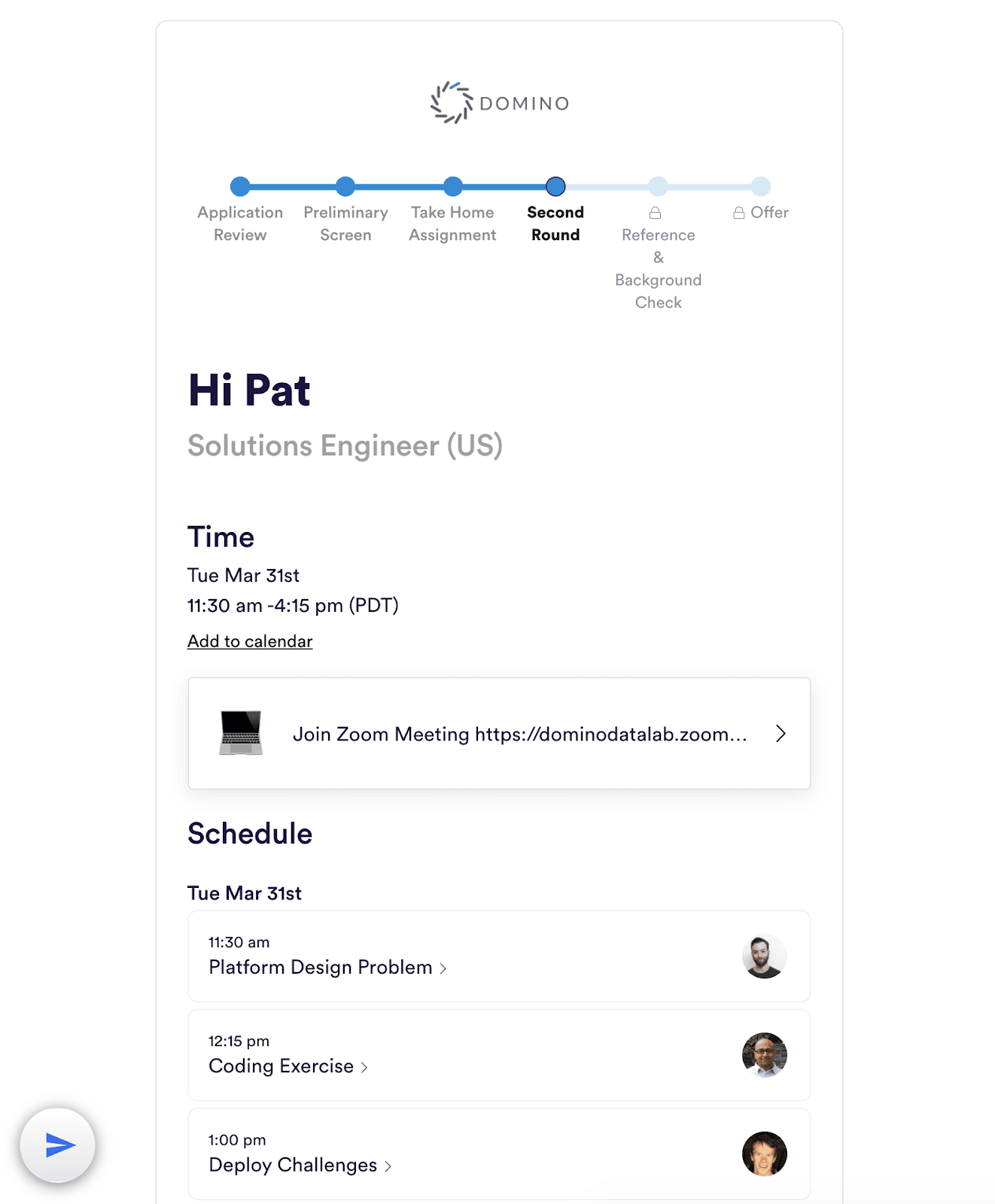Click lock icon above Reference & Background Check
The height and width of the screenshot is (1204, 995).
[656, 213]
